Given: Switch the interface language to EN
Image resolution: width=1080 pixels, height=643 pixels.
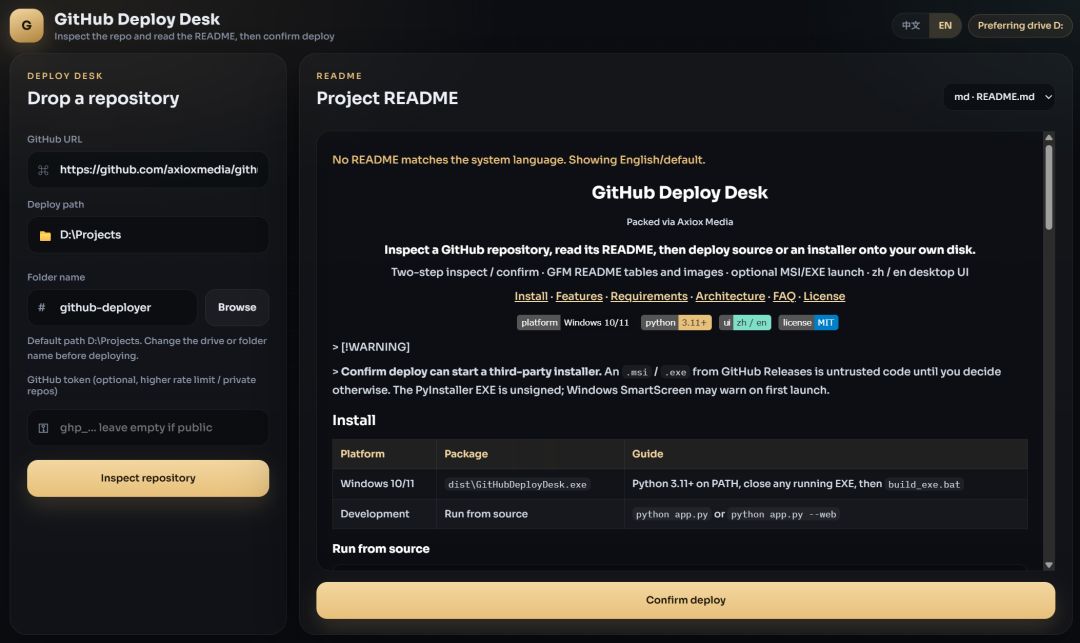Looking at the screenshot, I should [x=945, y=25].
